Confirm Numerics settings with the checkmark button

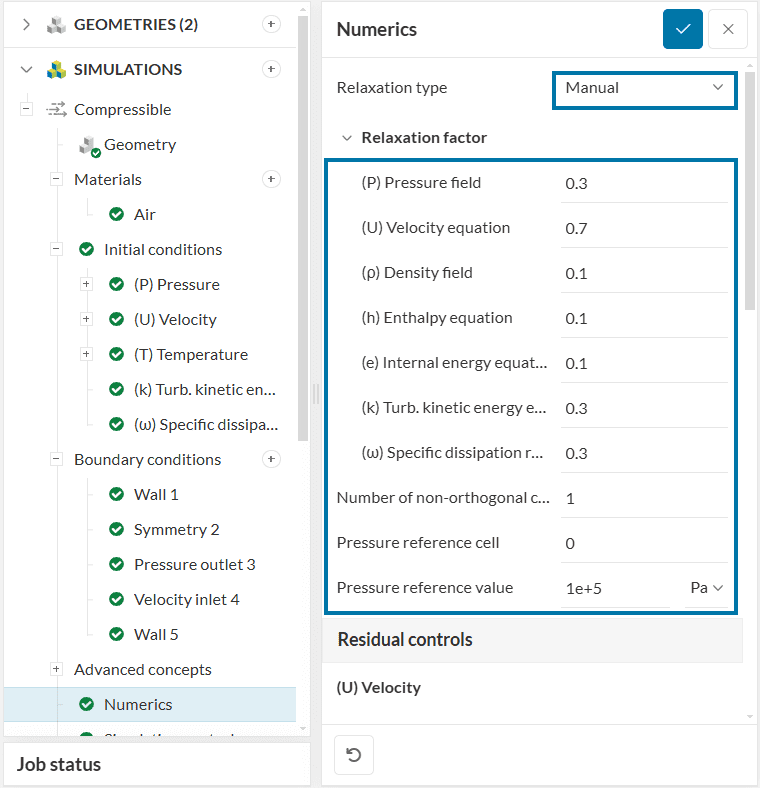coord(682,30)
